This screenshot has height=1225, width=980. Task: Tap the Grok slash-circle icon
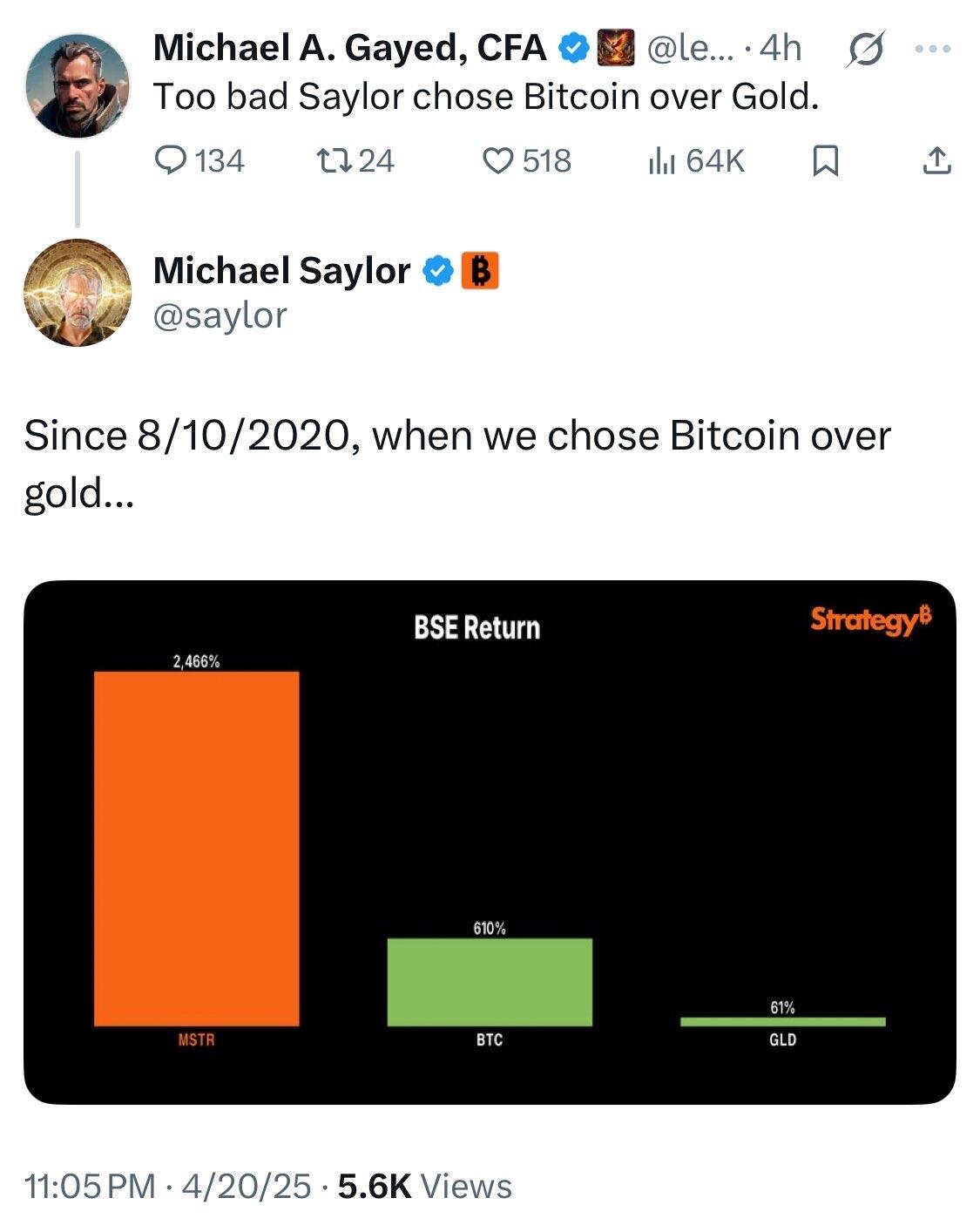click(867, 49)
